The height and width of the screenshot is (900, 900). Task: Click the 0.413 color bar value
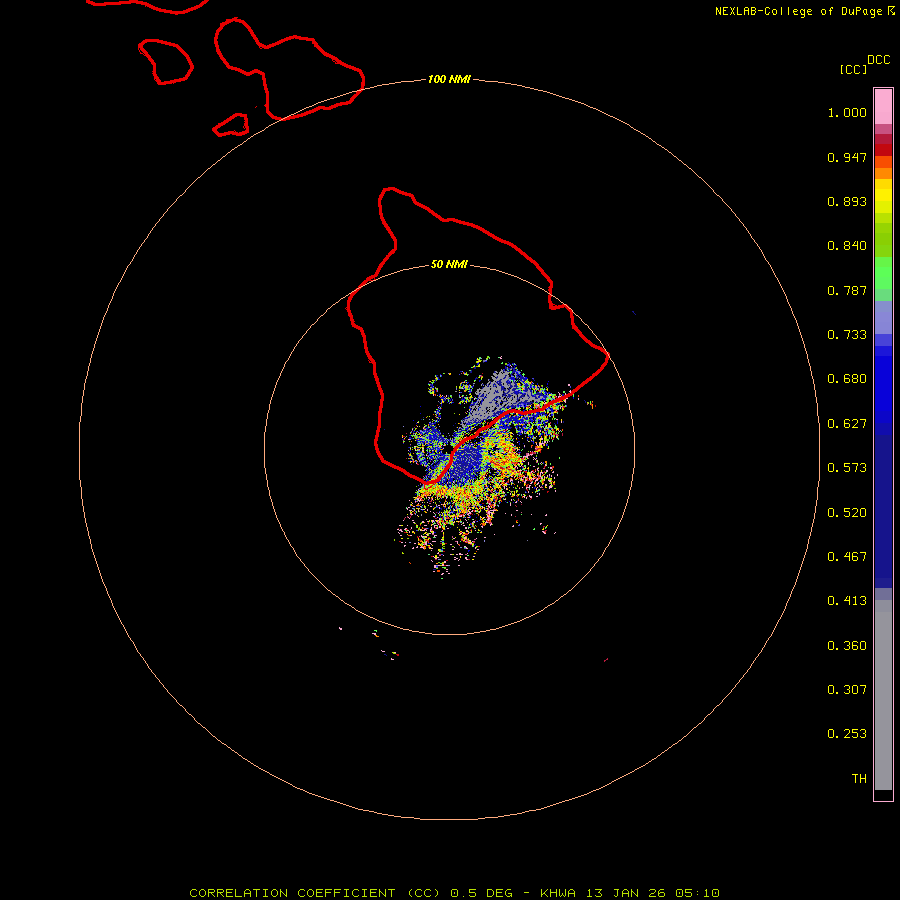coord(847,601)
